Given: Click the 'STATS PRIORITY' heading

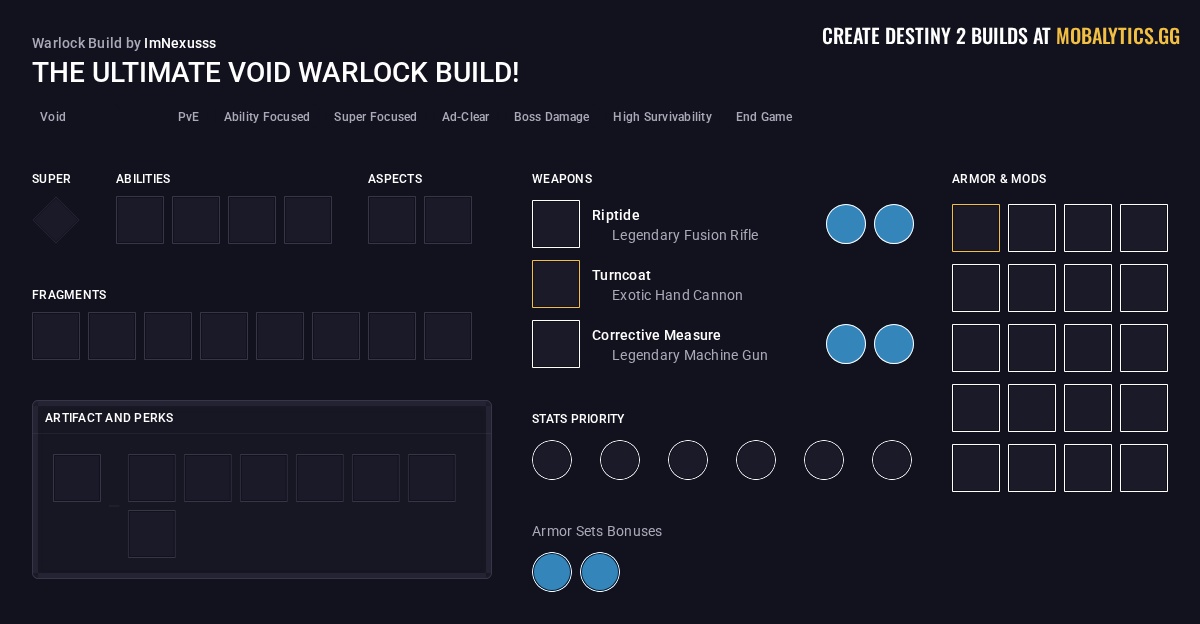Looking at the screenshot, I should [578, 419].
